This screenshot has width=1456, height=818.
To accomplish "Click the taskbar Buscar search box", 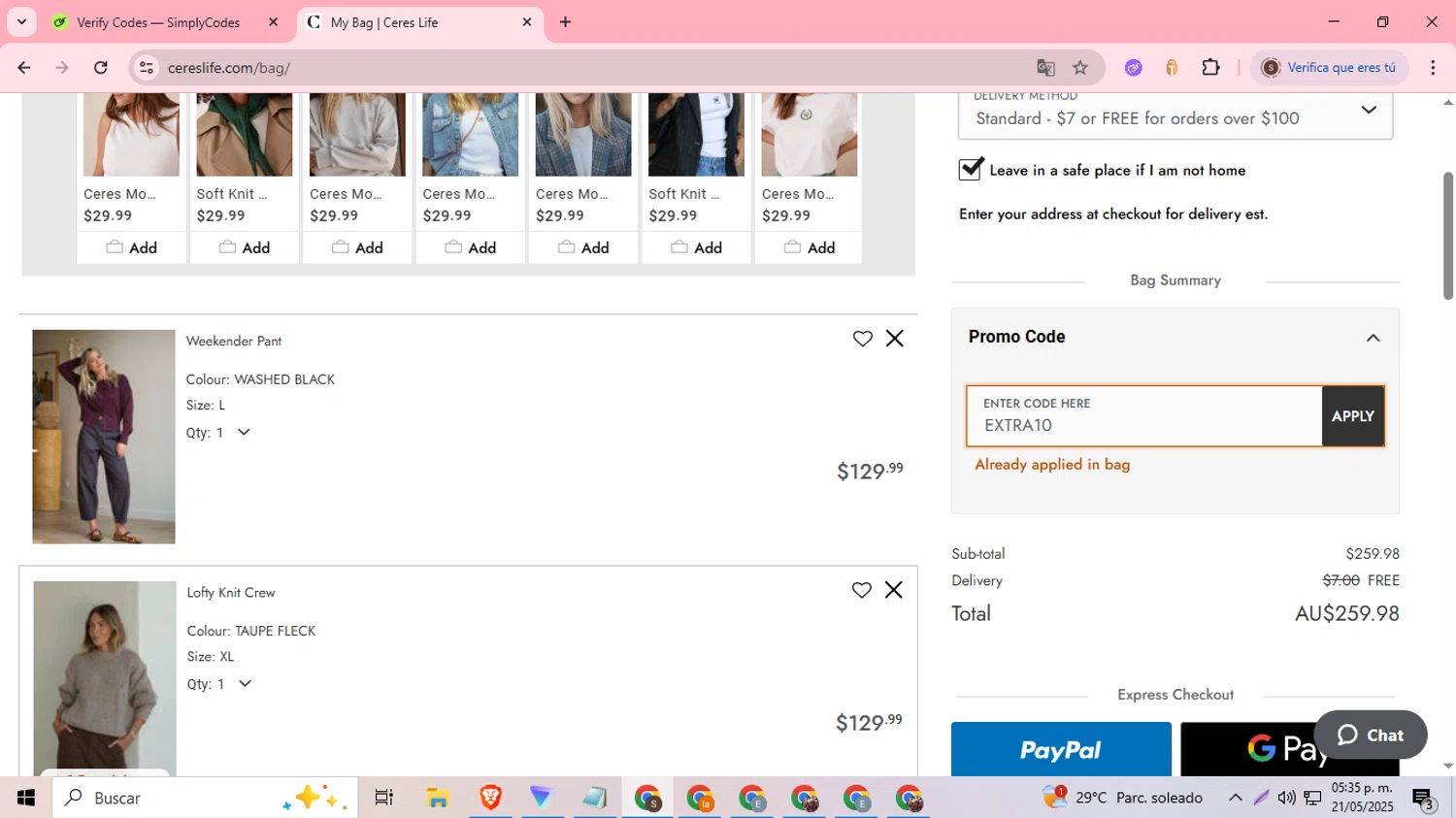I will [x=204, y=798].
